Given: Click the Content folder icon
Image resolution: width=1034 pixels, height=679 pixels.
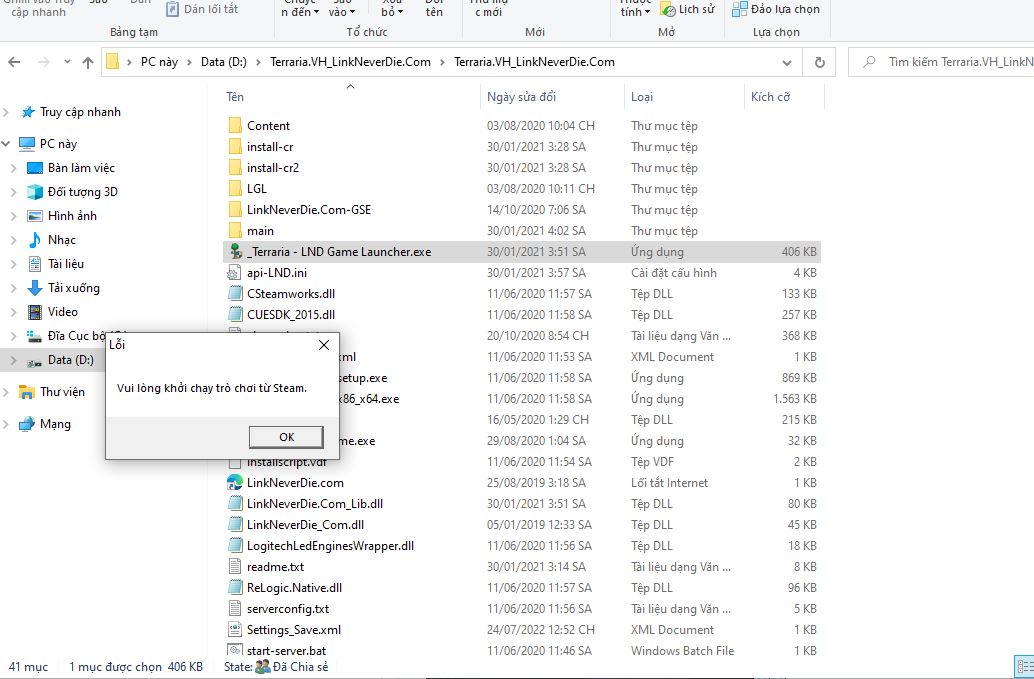Looking at the screenshot, I should point(235,126).
